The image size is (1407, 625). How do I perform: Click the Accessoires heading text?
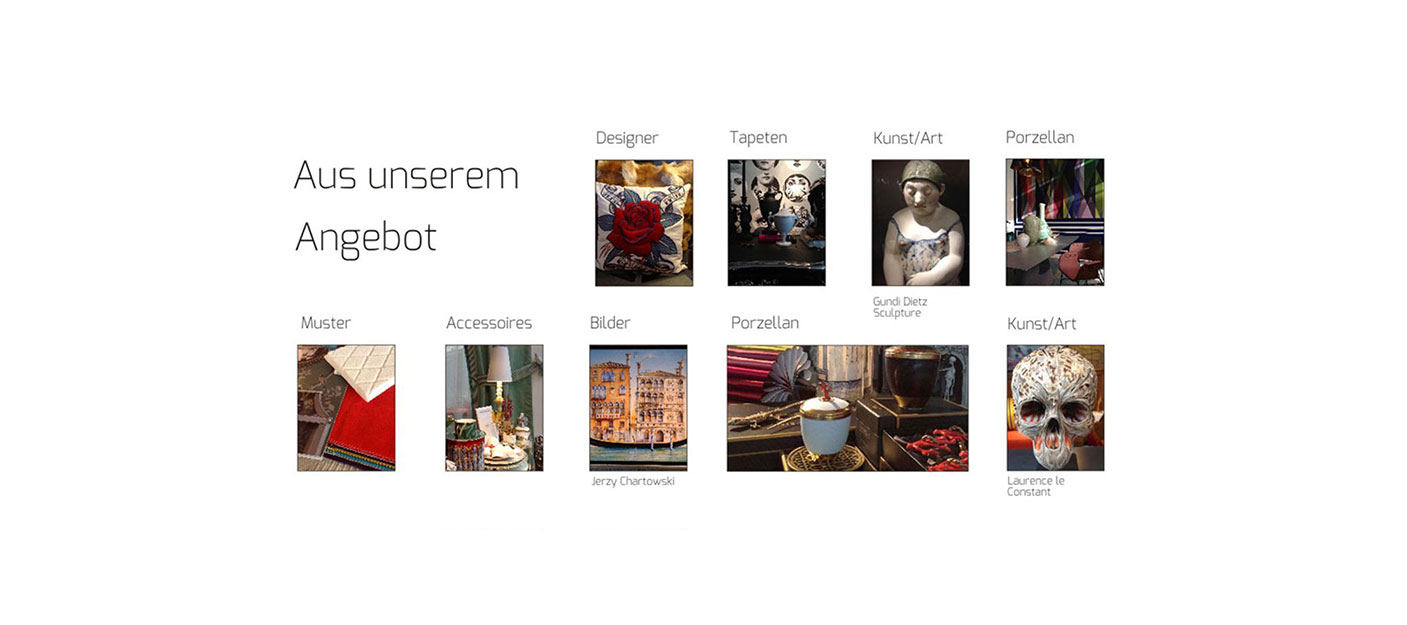click(489, 323)
